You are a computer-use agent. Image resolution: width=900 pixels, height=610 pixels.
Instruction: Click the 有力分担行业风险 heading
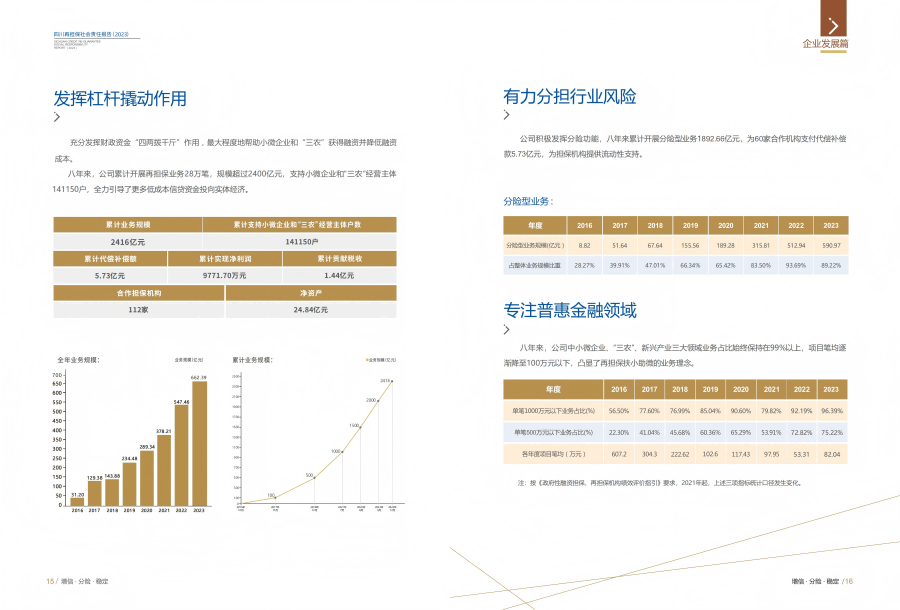click(569, 96)
